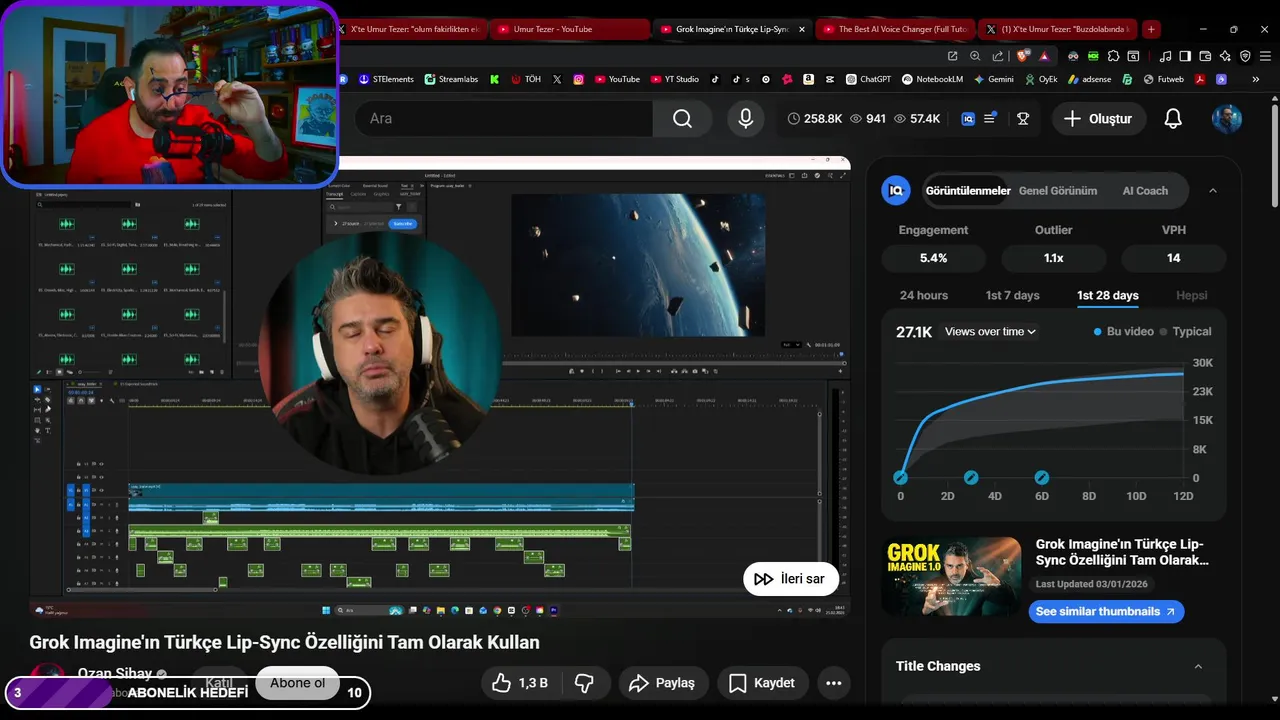Click the YouTube search magnifier button
1280x720 pixels.
pos(682,118)
